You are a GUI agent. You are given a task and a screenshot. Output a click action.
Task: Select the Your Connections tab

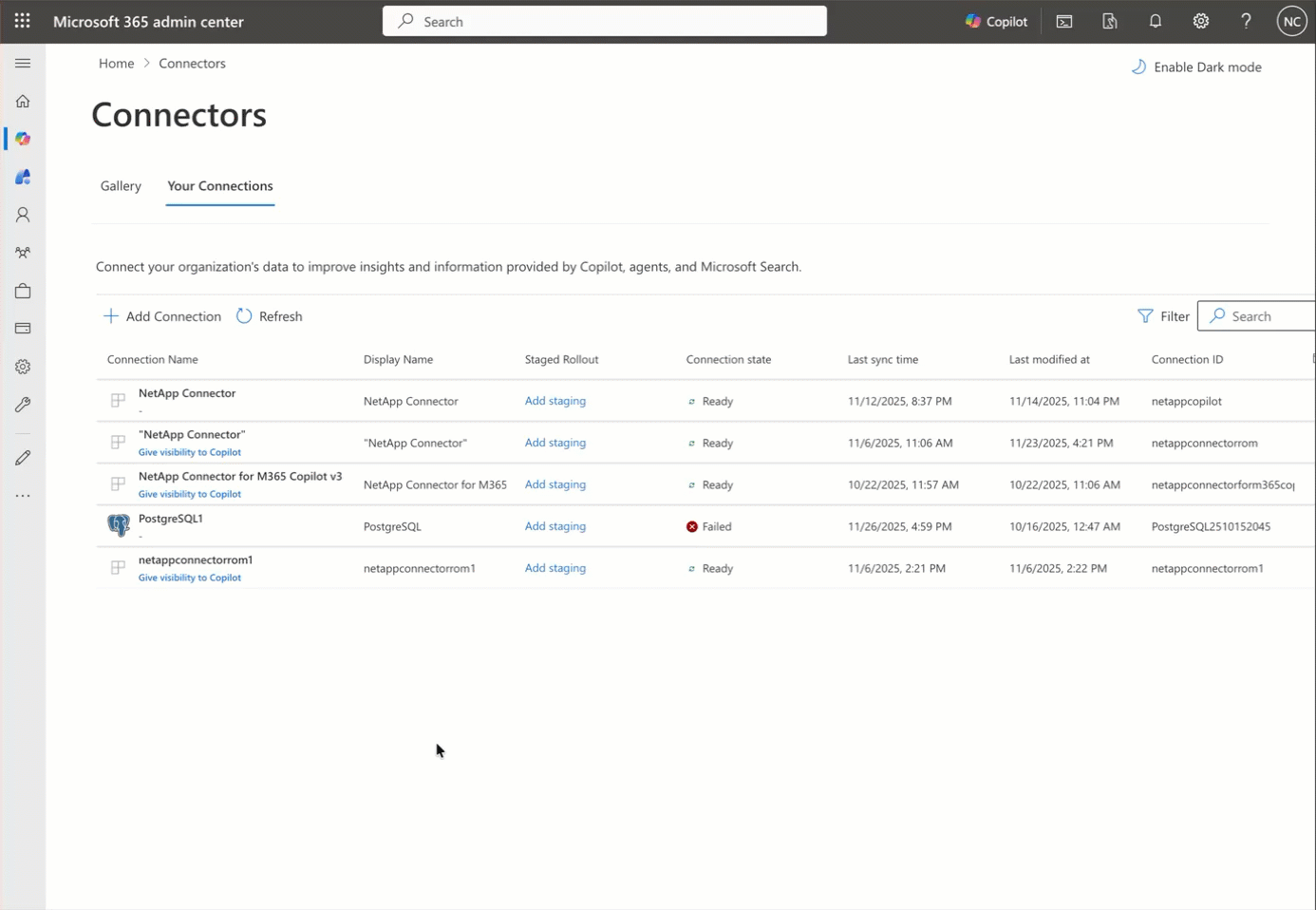pos(219,186)
